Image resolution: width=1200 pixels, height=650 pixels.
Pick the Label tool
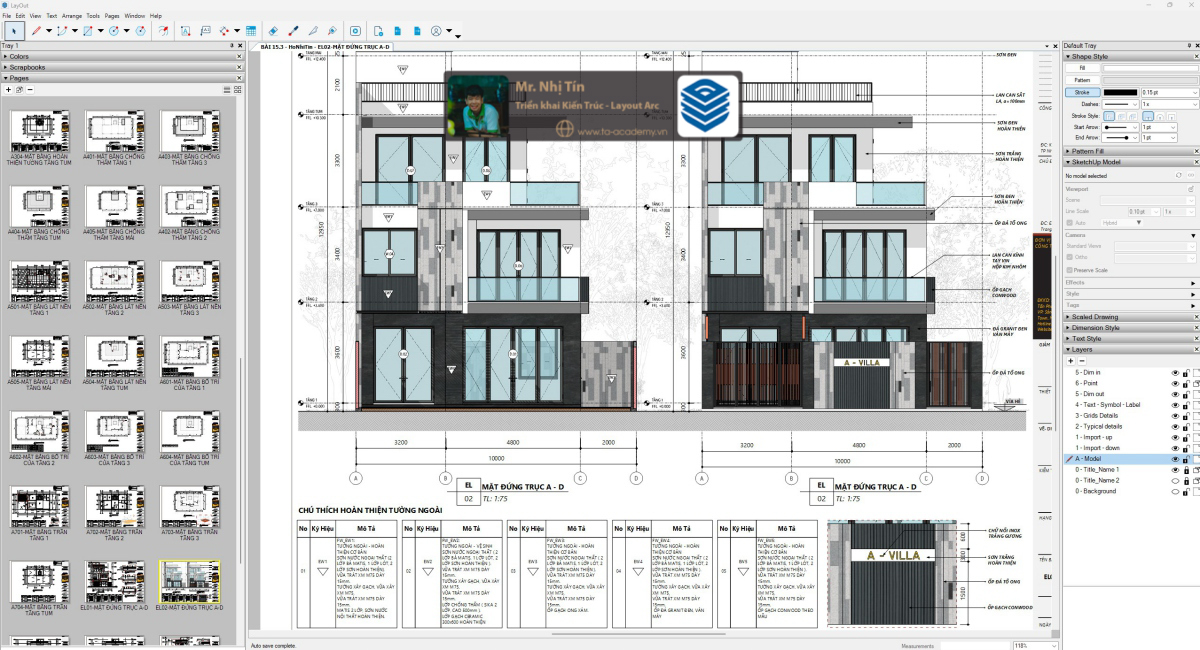[205, 31]
